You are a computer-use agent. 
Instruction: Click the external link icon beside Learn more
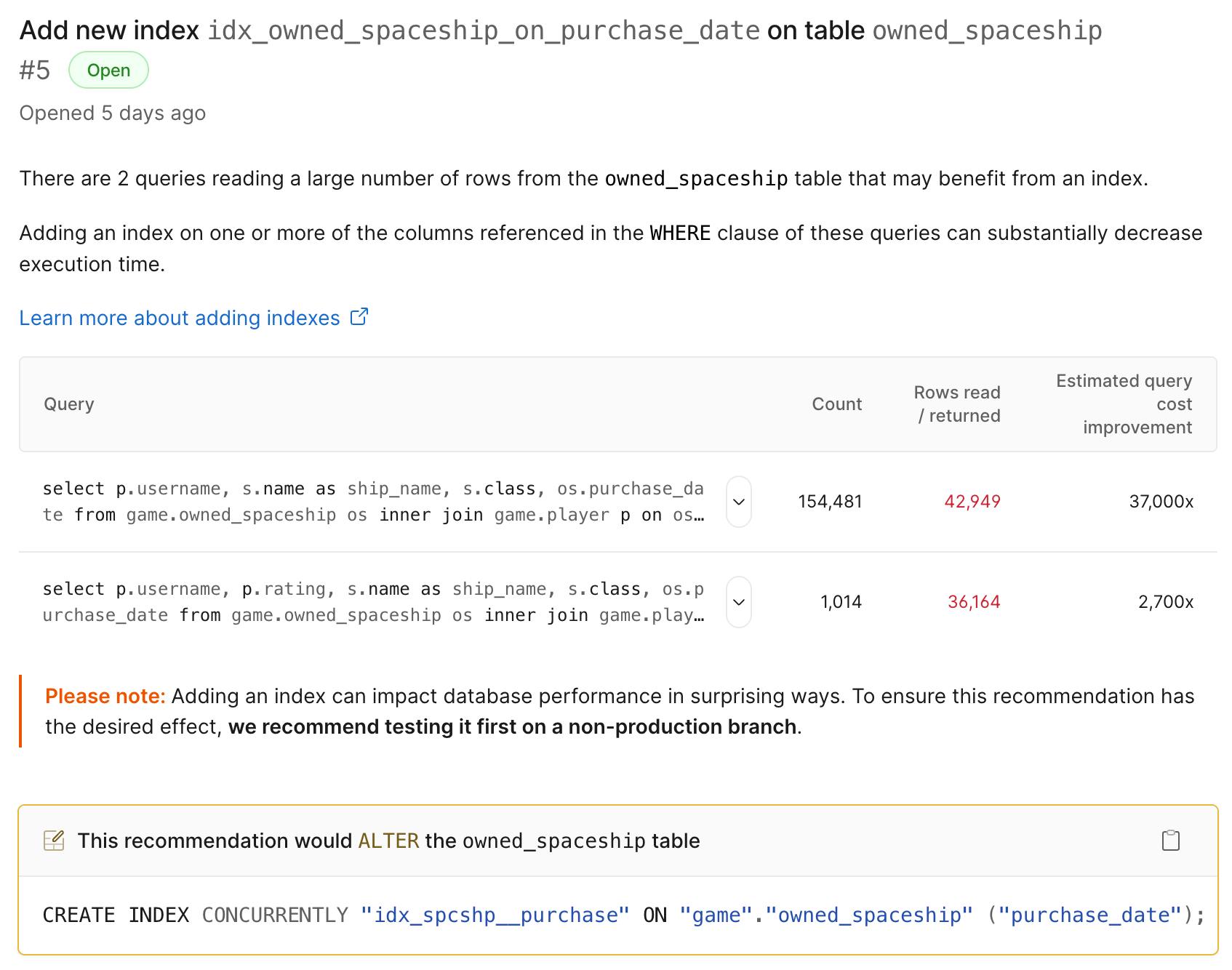point(358,316)
